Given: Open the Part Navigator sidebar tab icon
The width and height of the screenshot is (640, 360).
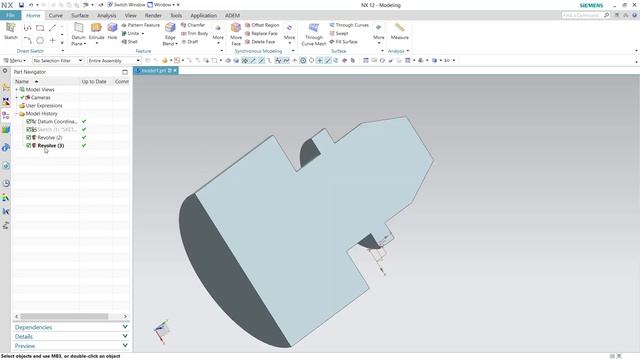Looking at the screenshot, I should pyautogui.click(x=6, y=116).
